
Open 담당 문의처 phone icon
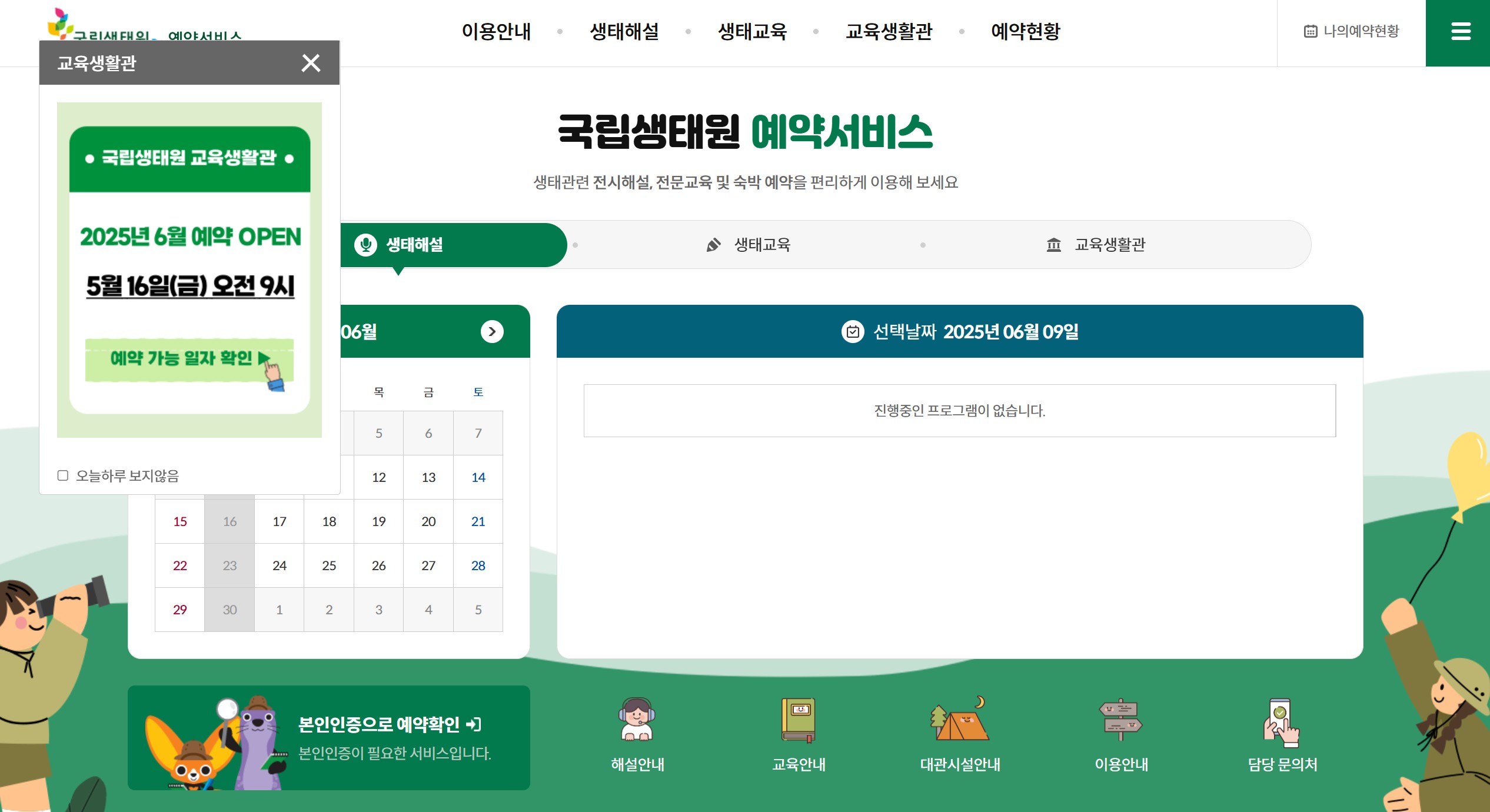pyautogui.click(x=1282, y=721)
